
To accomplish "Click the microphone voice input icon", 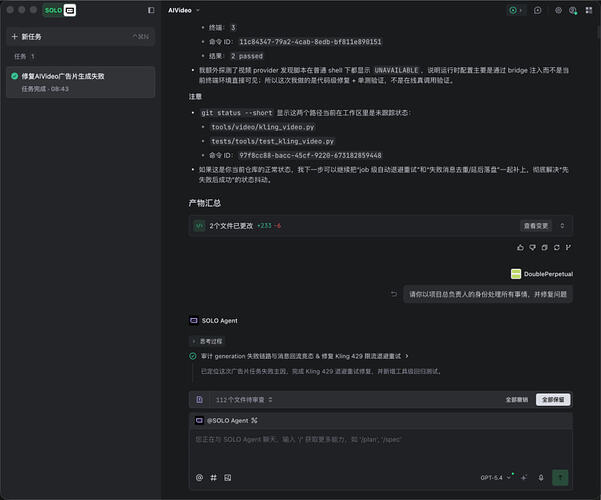I will click(541, 478).
